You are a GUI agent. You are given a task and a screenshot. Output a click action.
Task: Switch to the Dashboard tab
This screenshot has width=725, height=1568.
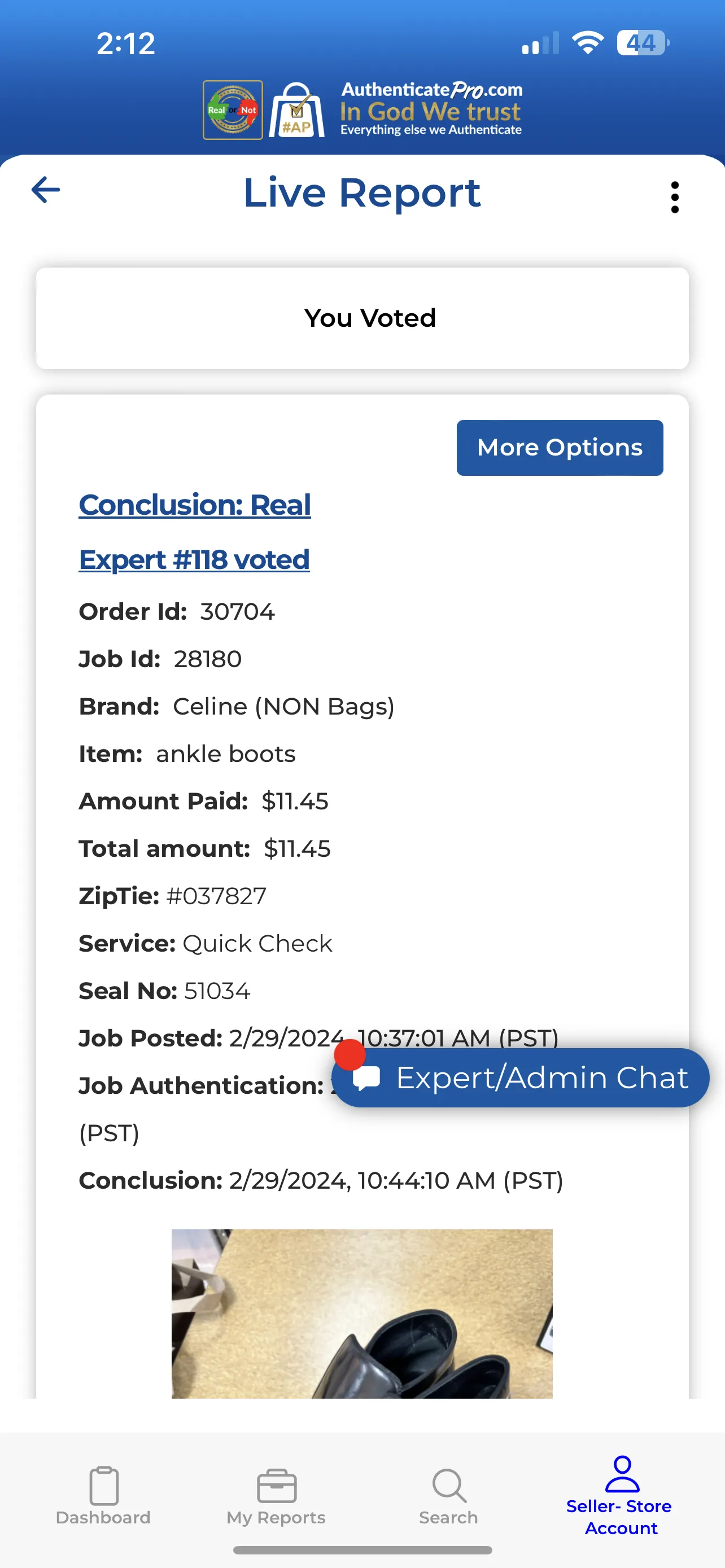point(103,1496)
